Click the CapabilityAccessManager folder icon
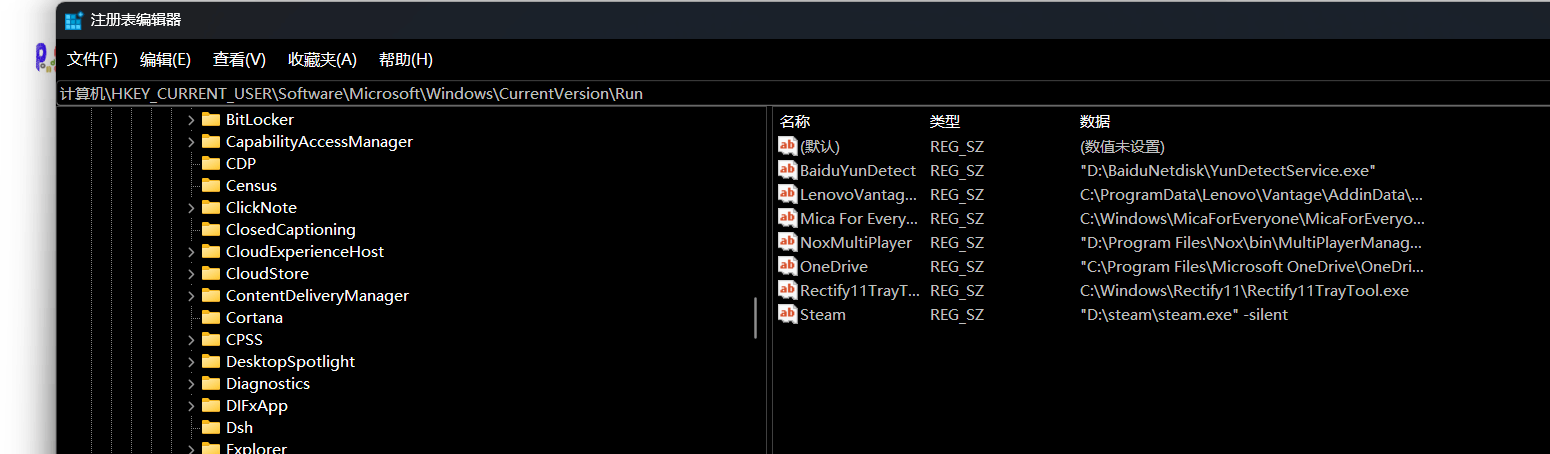Image resolution: width=1550 pixels, height=454 pixels. click(210, 141)
